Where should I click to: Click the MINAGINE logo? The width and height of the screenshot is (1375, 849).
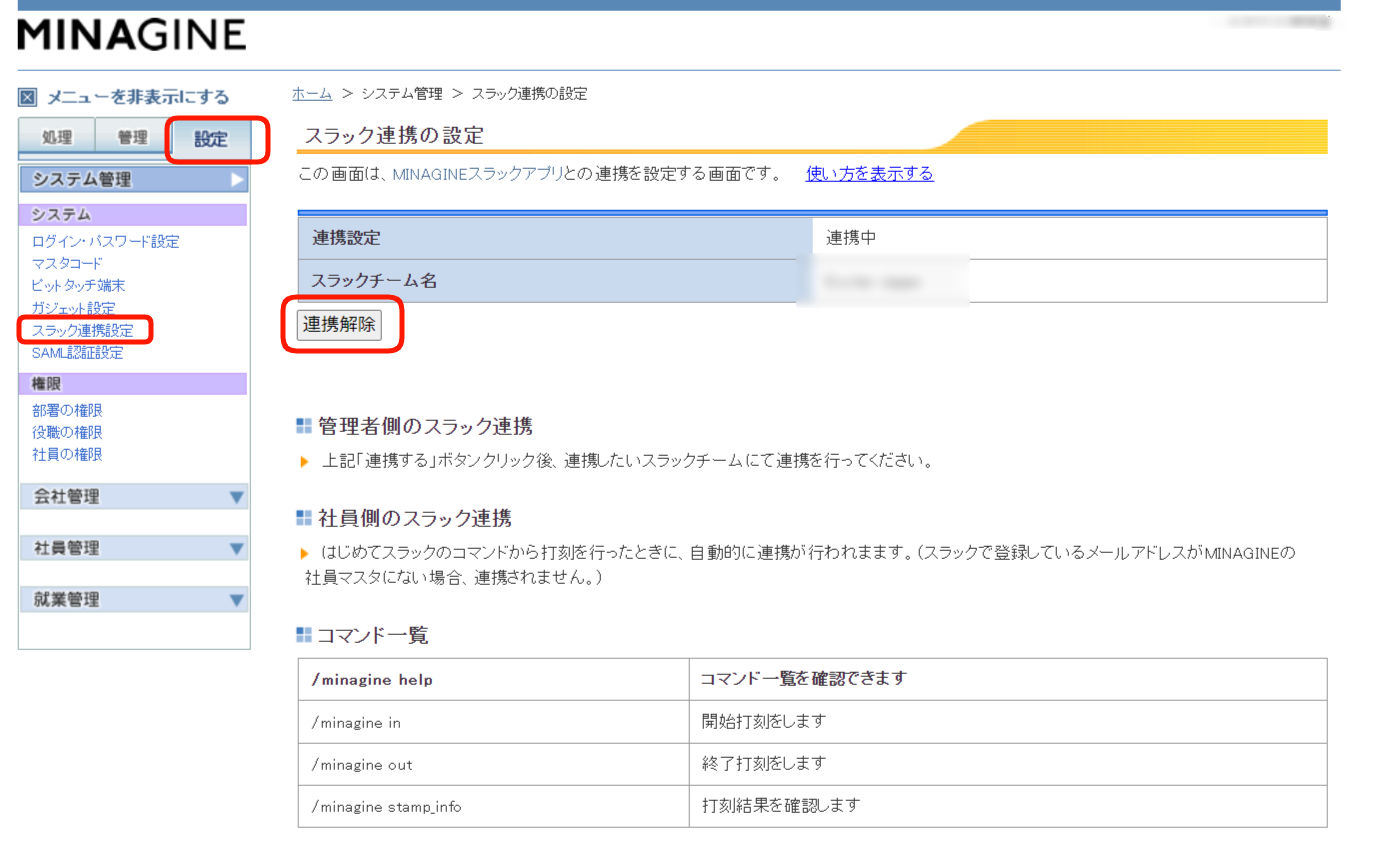(x=131, y=35)
